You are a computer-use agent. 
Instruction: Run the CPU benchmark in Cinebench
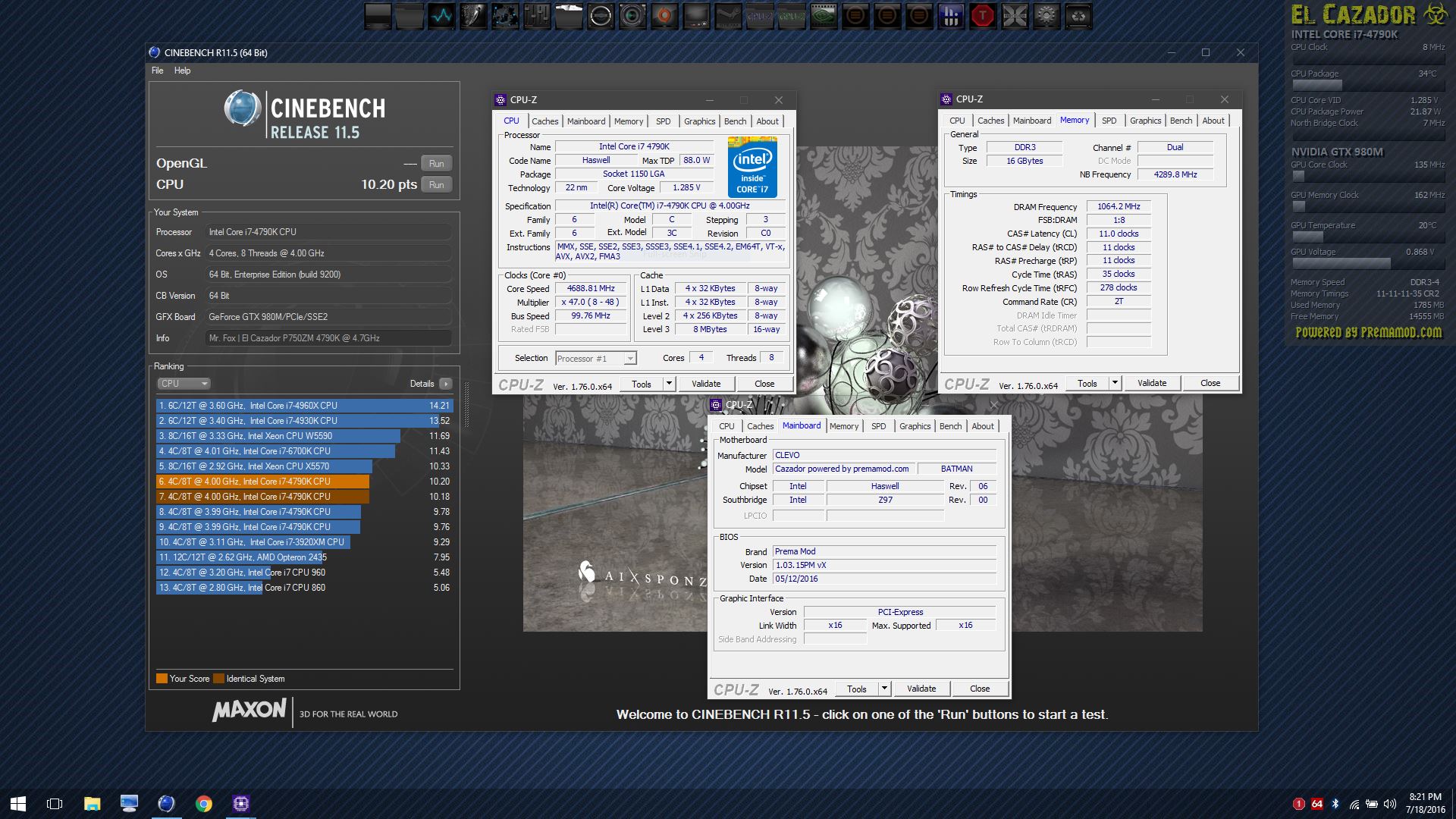[x=436, y=184]
